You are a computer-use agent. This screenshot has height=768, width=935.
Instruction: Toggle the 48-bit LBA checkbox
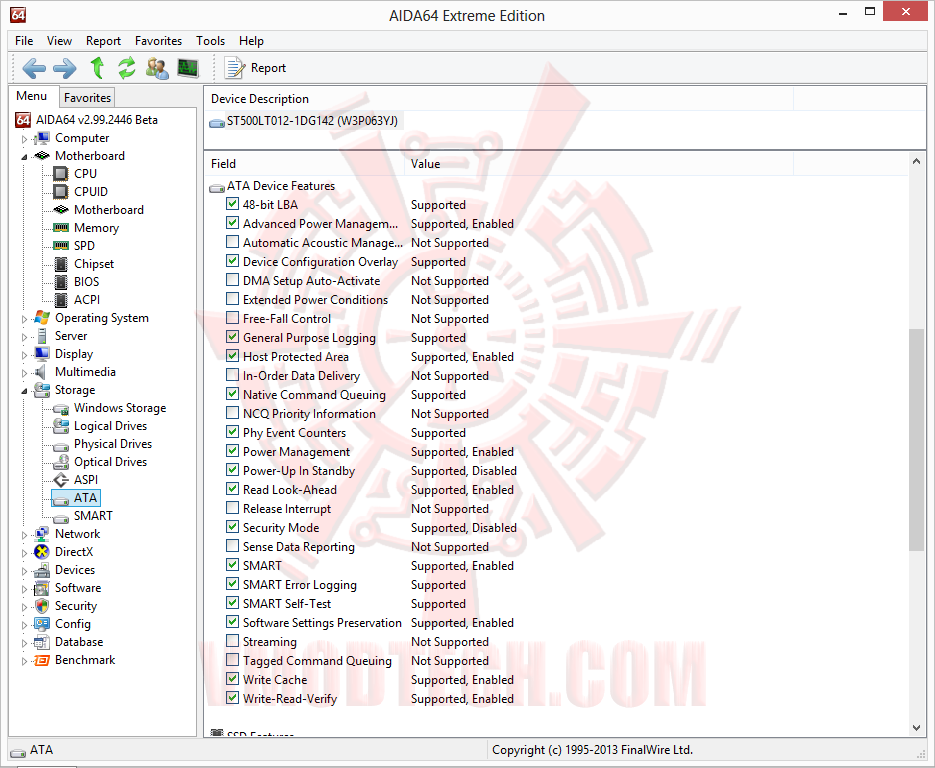pos(233,204)
